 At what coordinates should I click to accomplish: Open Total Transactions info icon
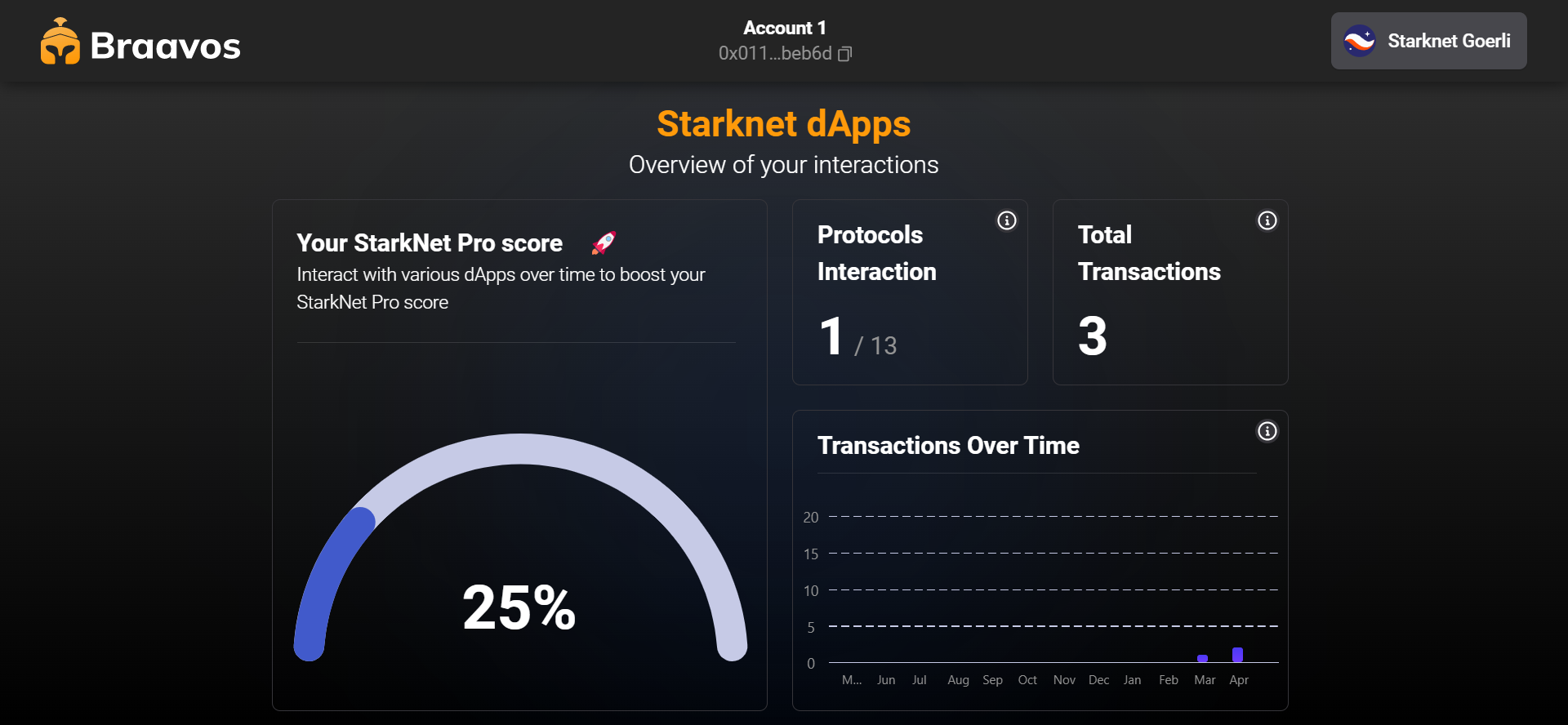tap(1267, 220)
